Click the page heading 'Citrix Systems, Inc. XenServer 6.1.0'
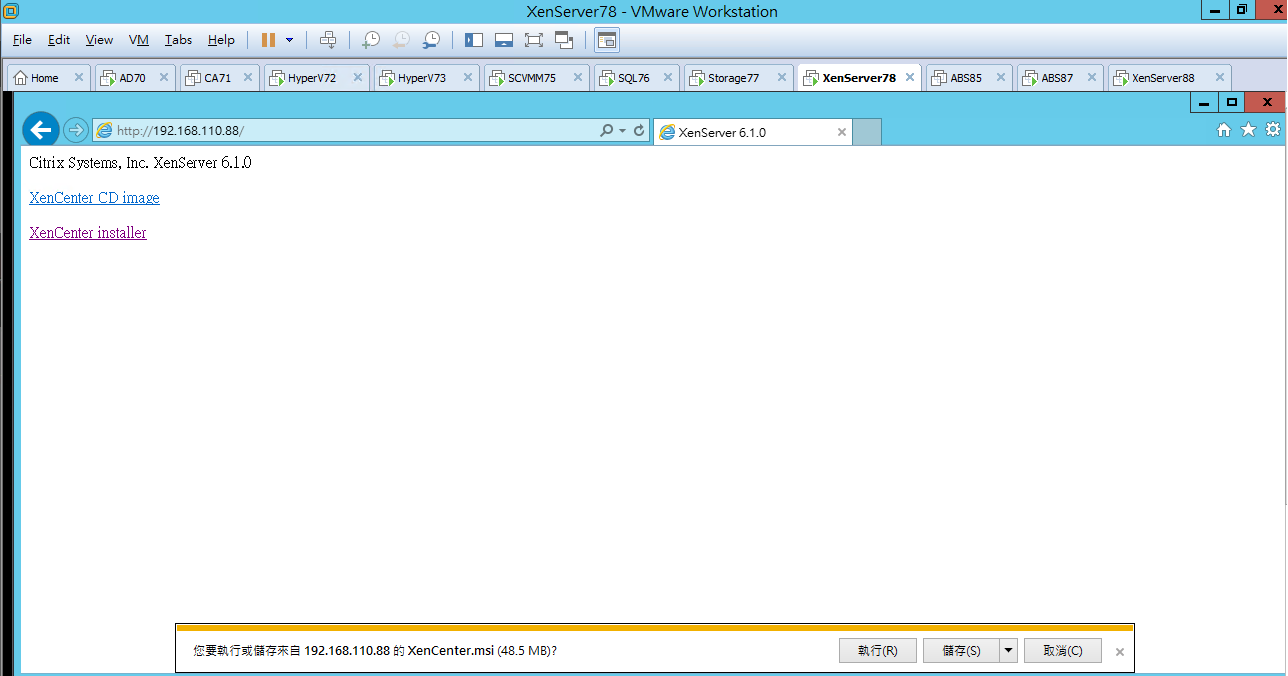 [140, 163]
